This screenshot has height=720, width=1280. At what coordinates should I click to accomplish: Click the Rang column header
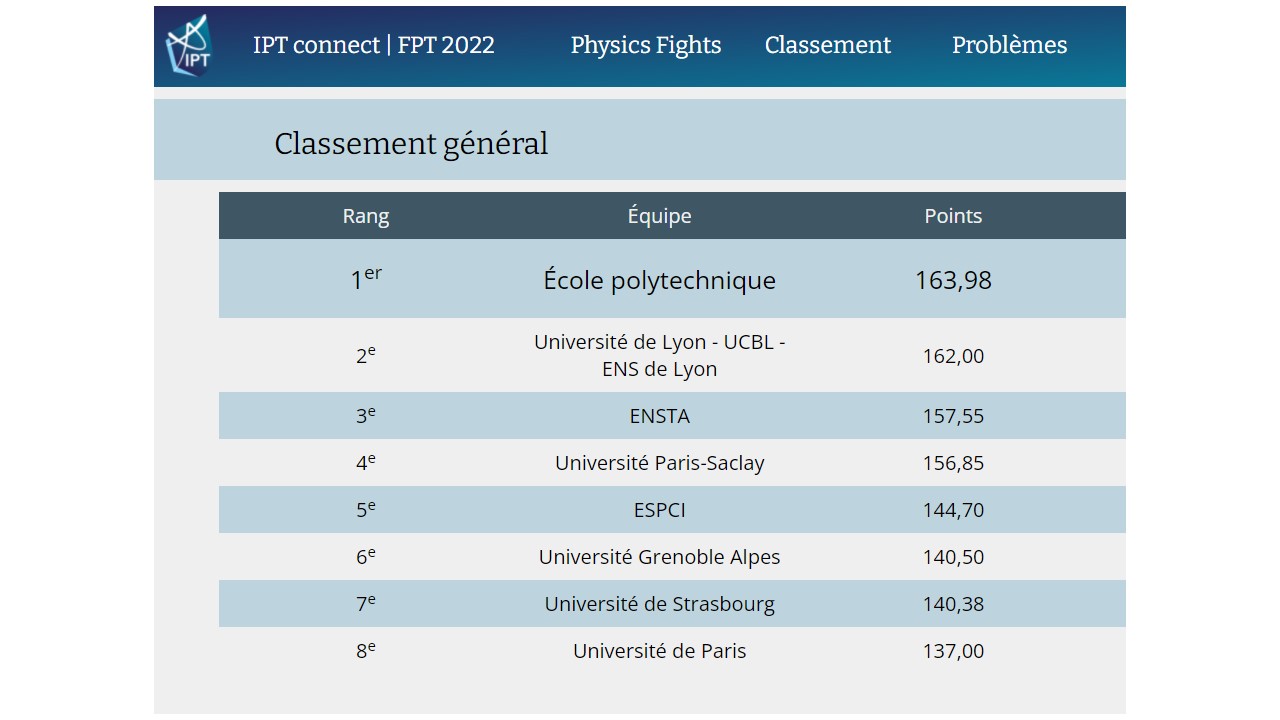click(x=366, y=216)
